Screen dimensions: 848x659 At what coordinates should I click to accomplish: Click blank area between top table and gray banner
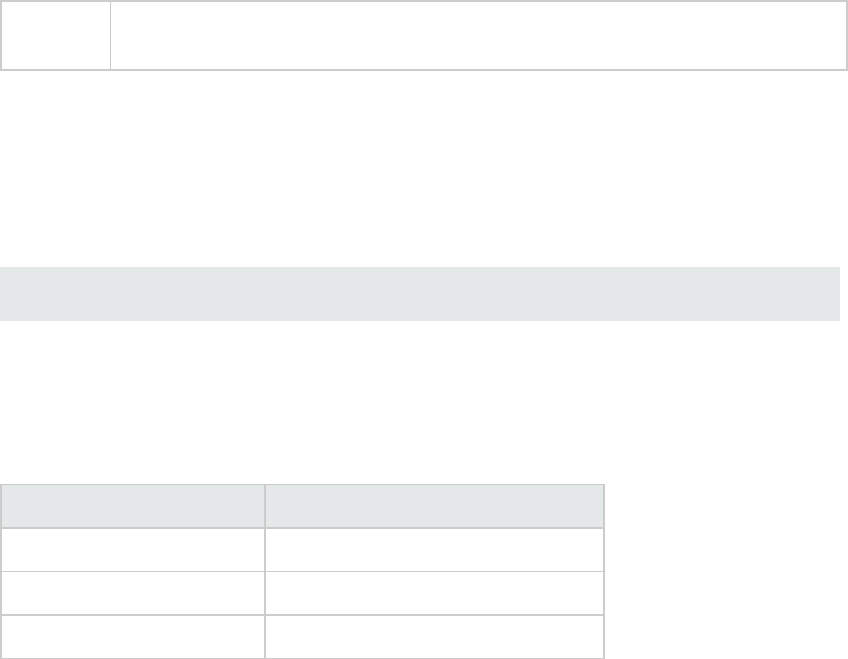(420, 170)
